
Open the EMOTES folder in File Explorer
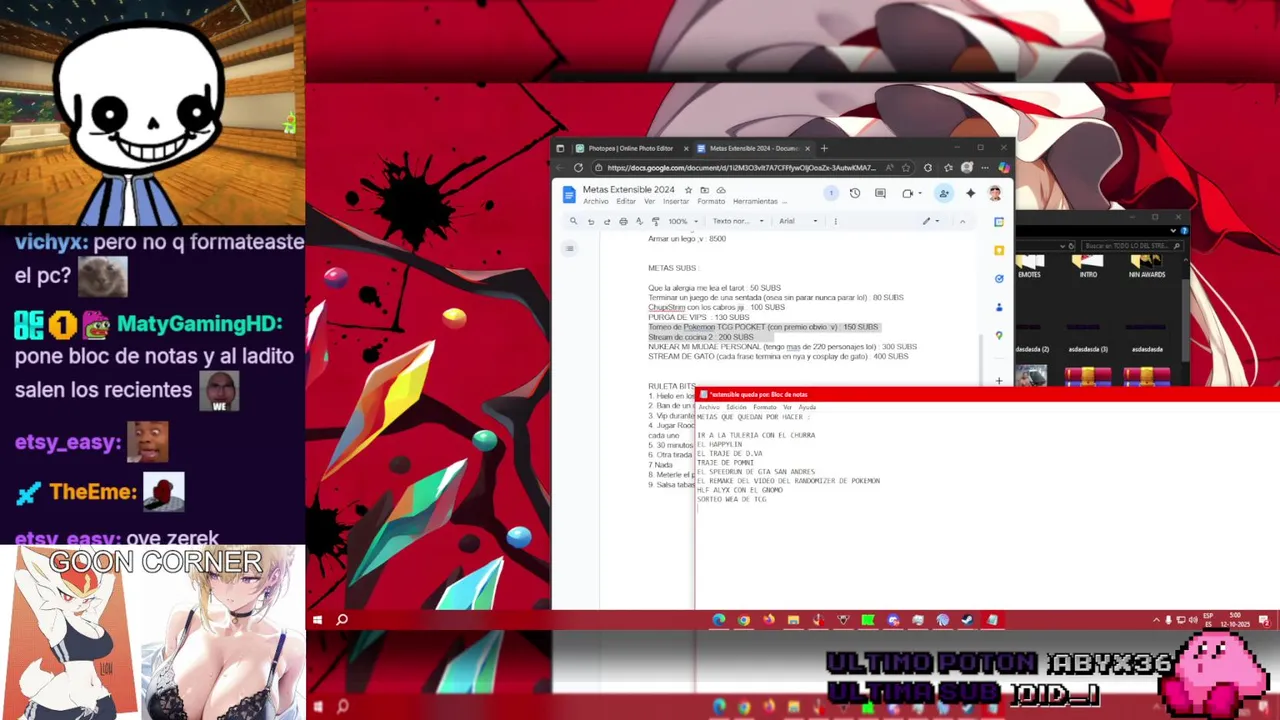click(1029, 265)
